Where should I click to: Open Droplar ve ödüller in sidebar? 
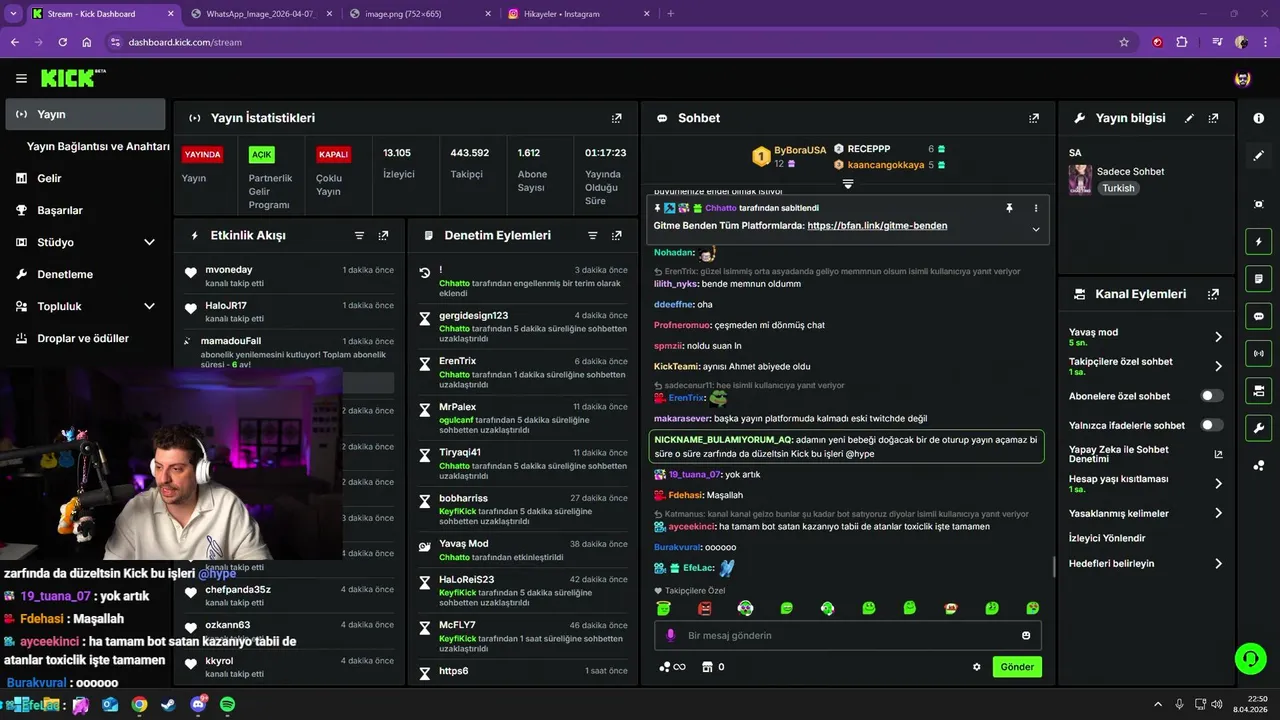(85, 338)
